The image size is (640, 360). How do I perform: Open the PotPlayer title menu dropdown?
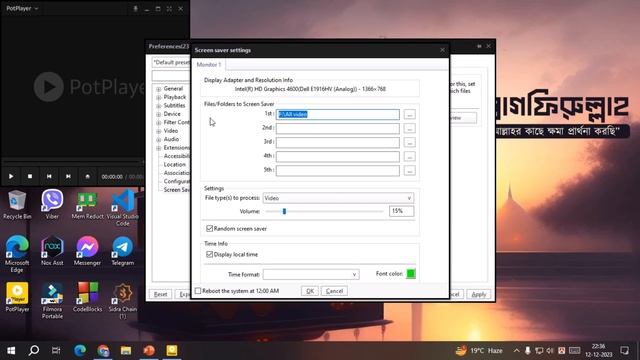coord(22,8)
